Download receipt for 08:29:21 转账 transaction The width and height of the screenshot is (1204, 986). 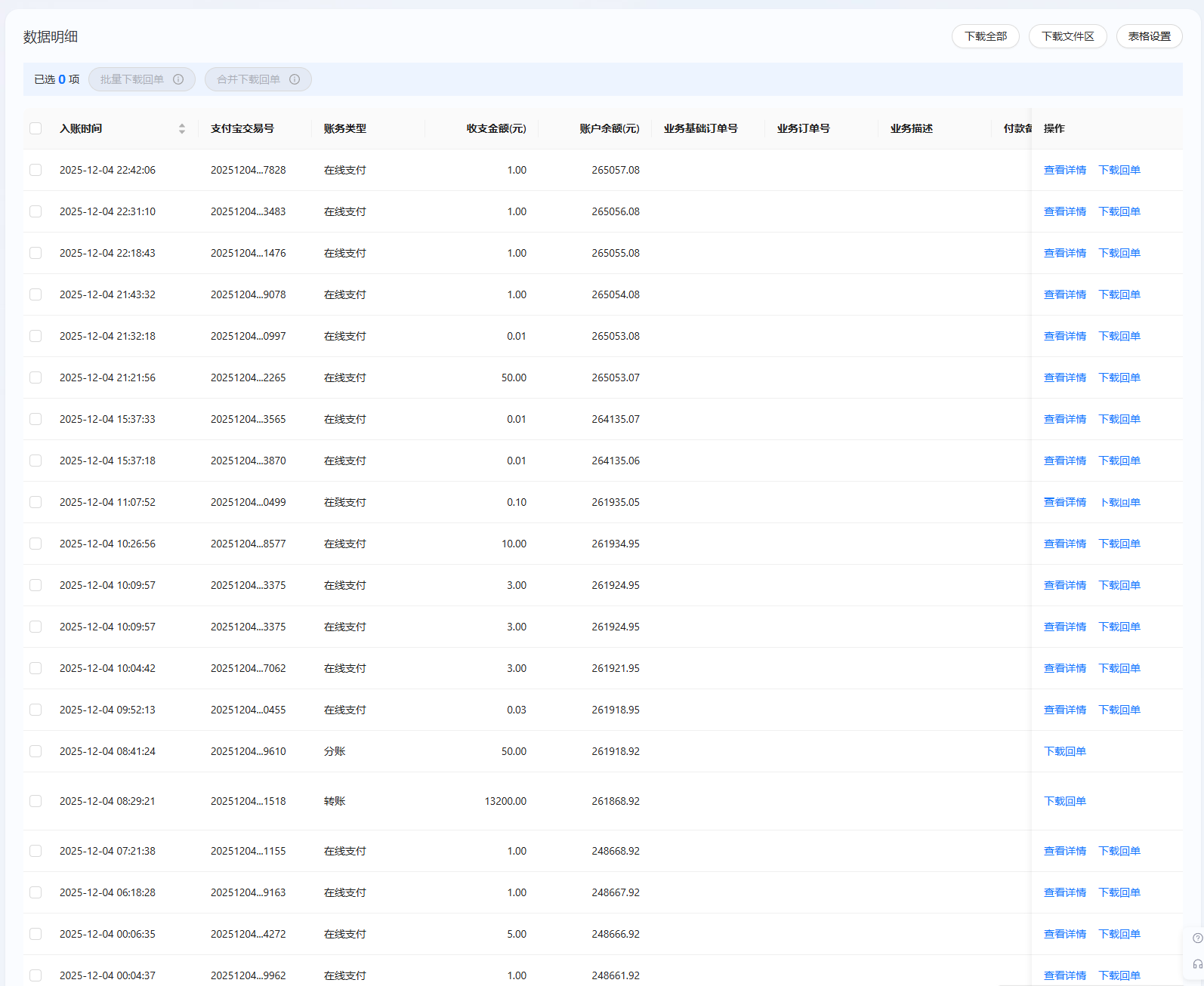[1064, 801]
